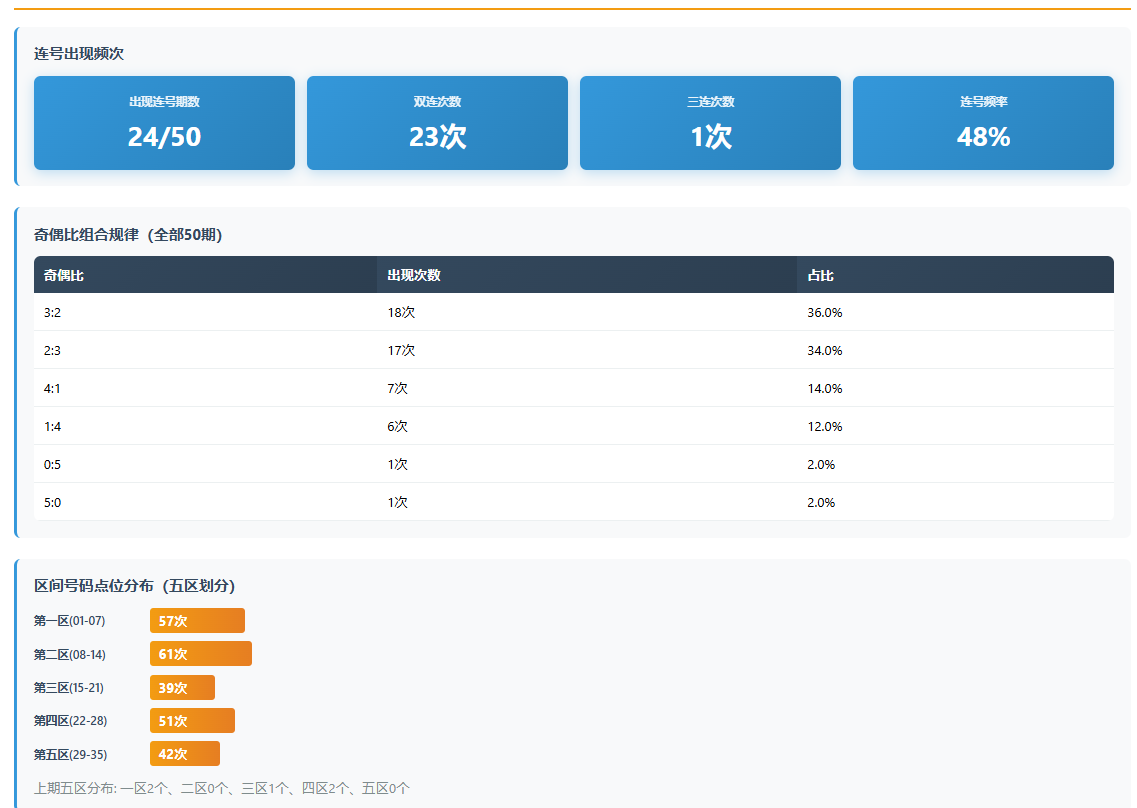1137x808 pixels.
Task: Click the 奇偶比 column header
Action: [x=64, y=275]
